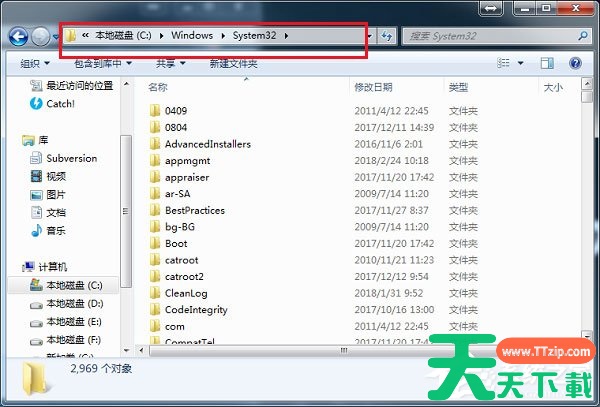Open the 组织 dropdown menu
This screenshot has height=407, width=600.
35,63
